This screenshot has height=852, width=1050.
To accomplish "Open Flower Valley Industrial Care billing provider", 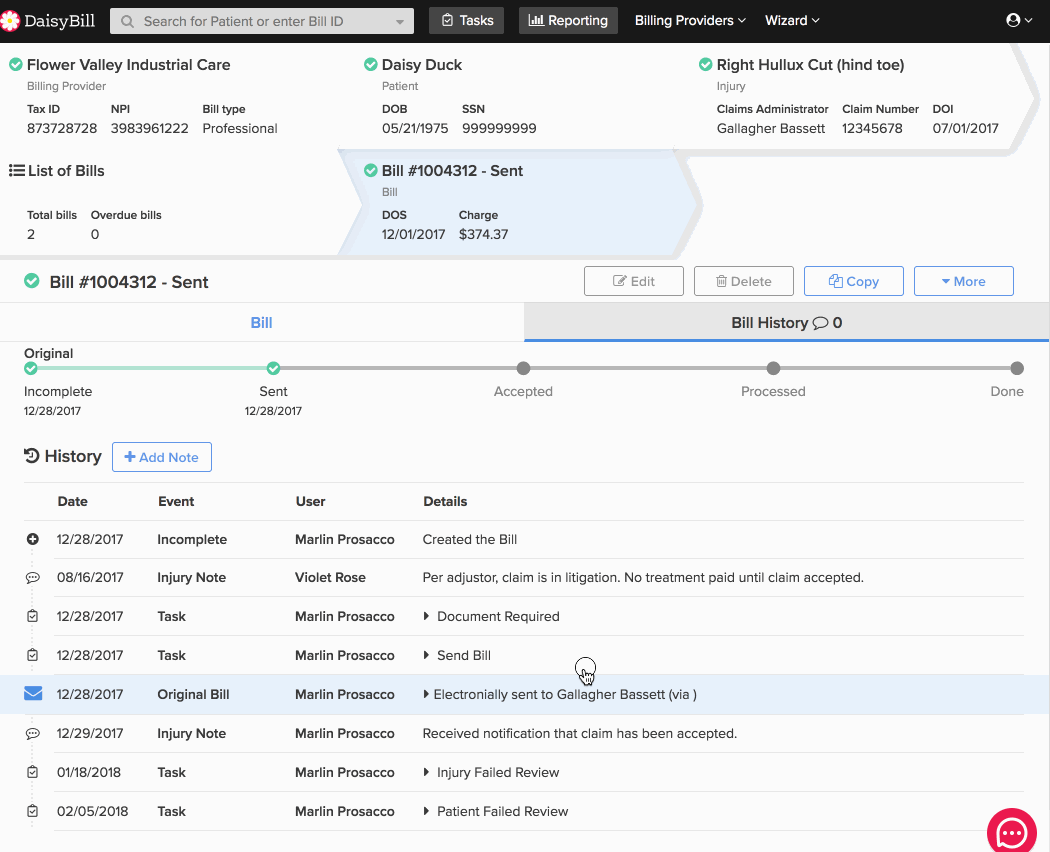I will [129, 65].
